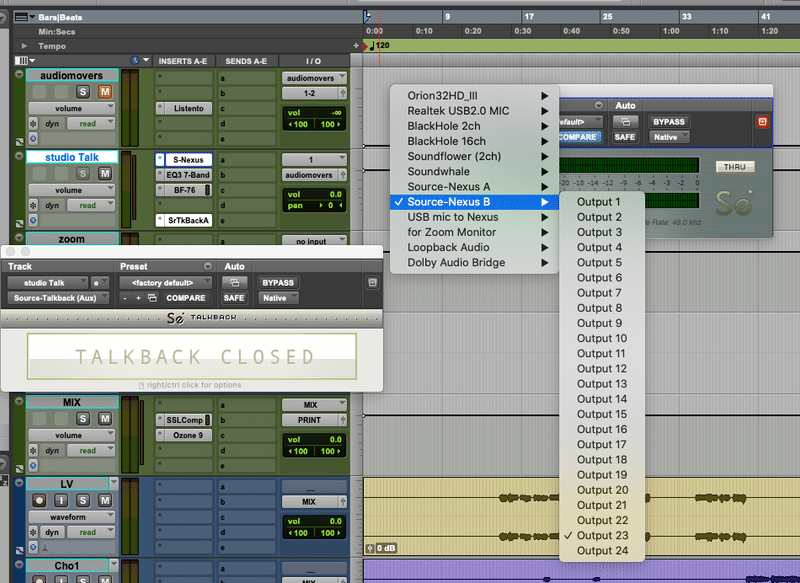Select Dolby Audio Bridge device
This screenshot has height=583, width=800.
tap(474, 263)
